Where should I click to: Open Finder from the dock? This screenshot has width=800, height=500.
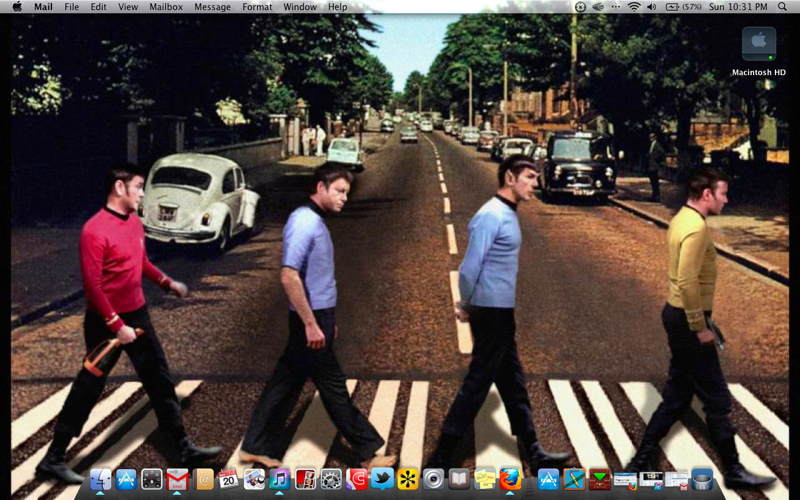click(101, 480)
